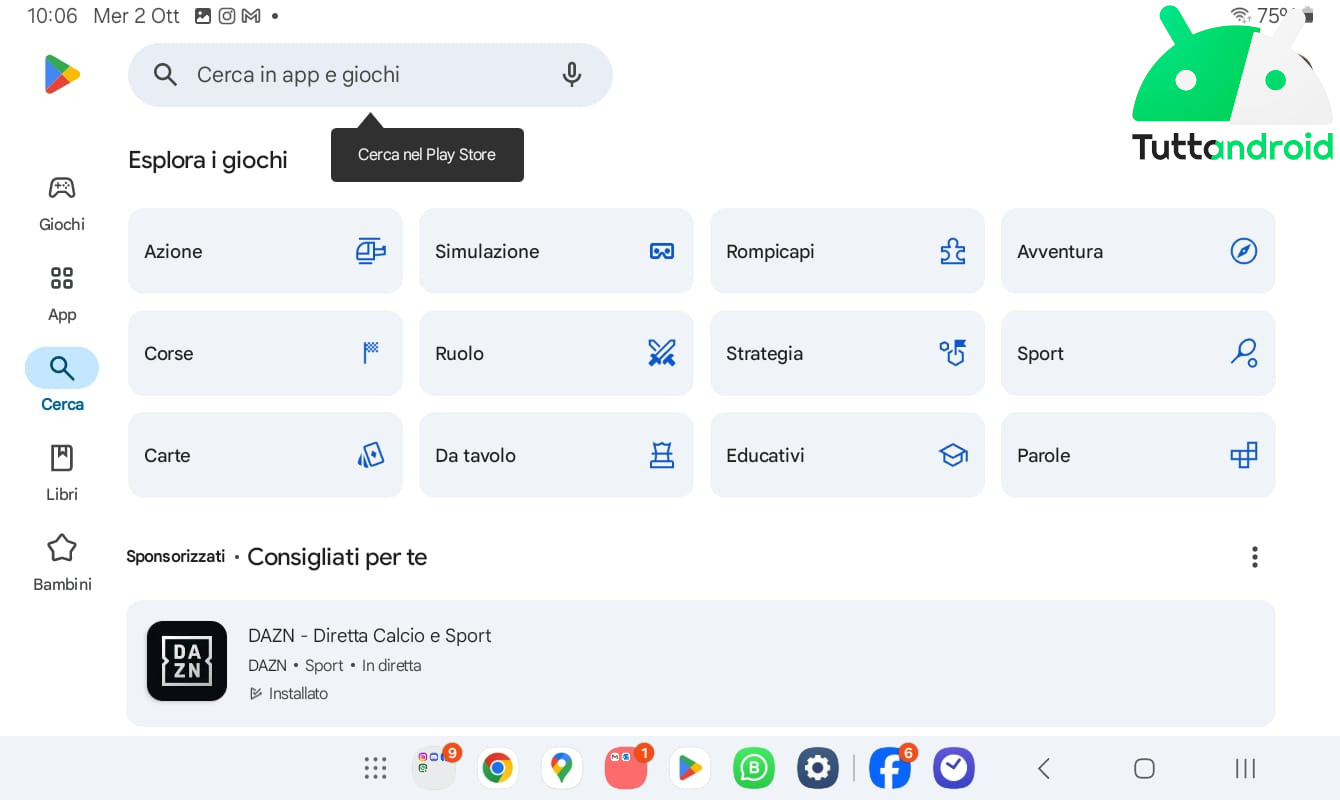Open sponsored section three-dot menu
This screenshot has height=800, width=1340.
tap(1254, 557)
